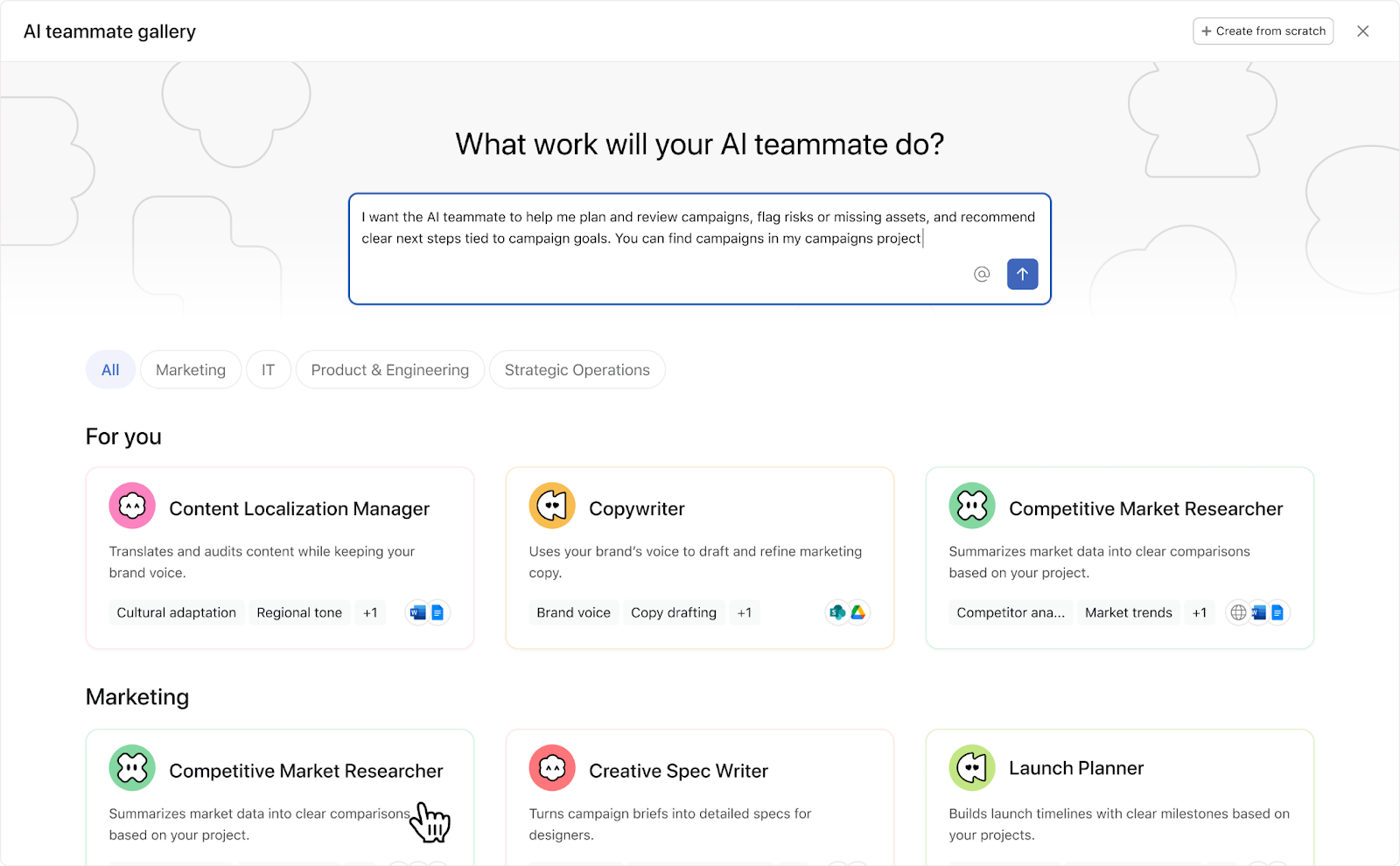Select the IT category tab
The height and width of the screenshot is (866, 1400).
point(268,370)
